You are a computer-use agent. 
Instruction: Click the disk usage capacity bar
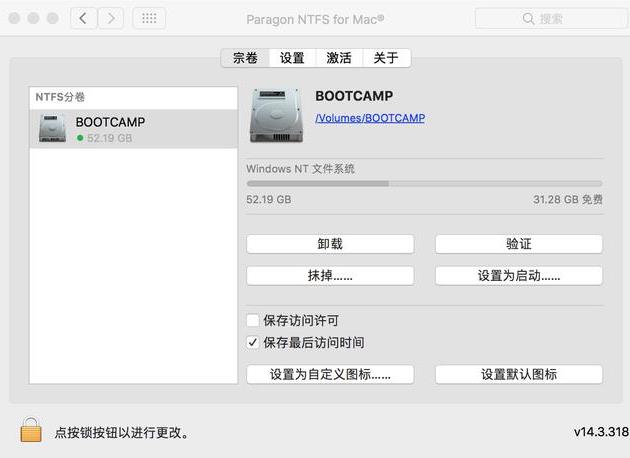424,183
